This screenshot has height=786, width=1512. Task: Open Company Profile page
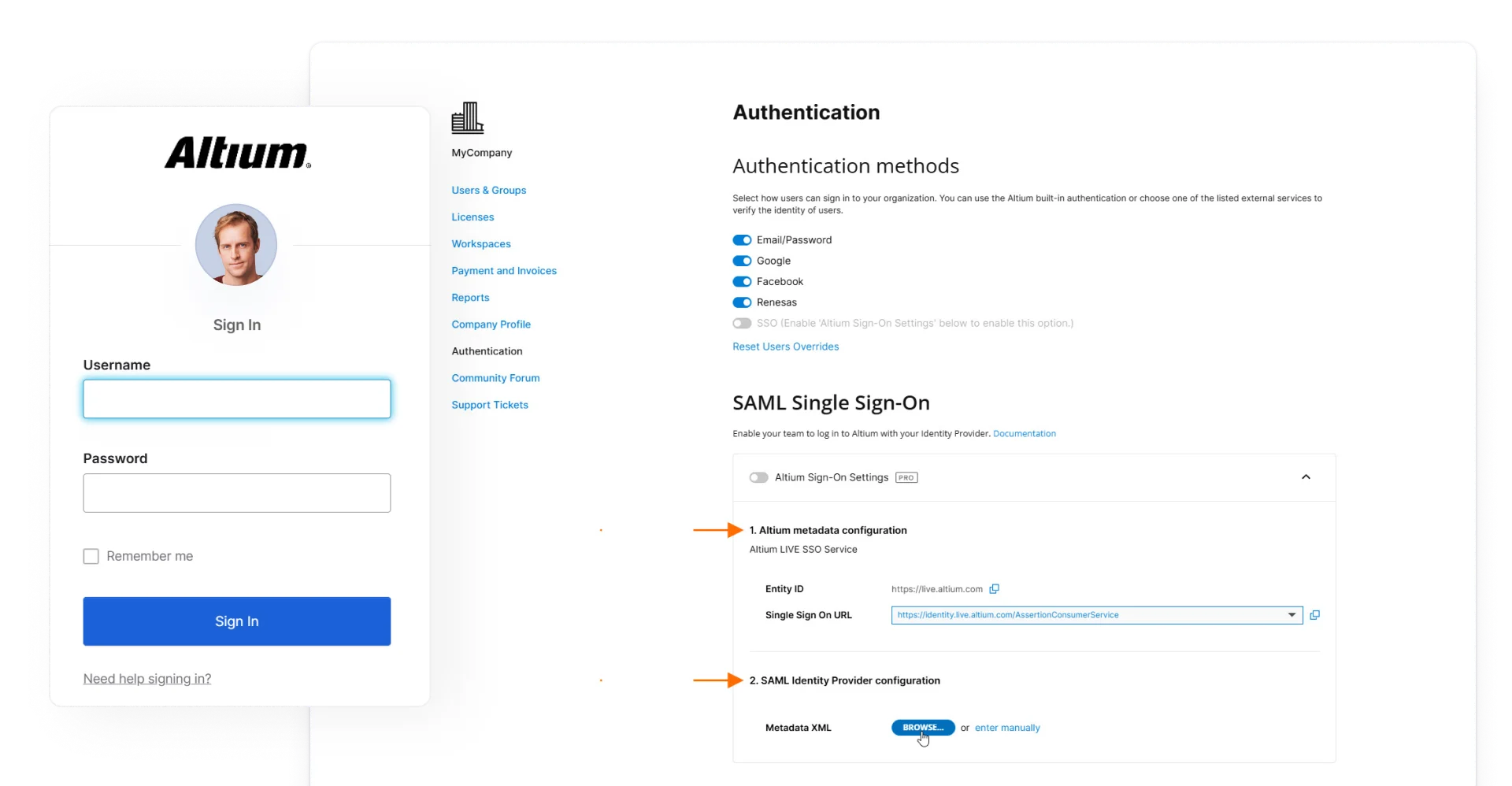coord(491,324)
